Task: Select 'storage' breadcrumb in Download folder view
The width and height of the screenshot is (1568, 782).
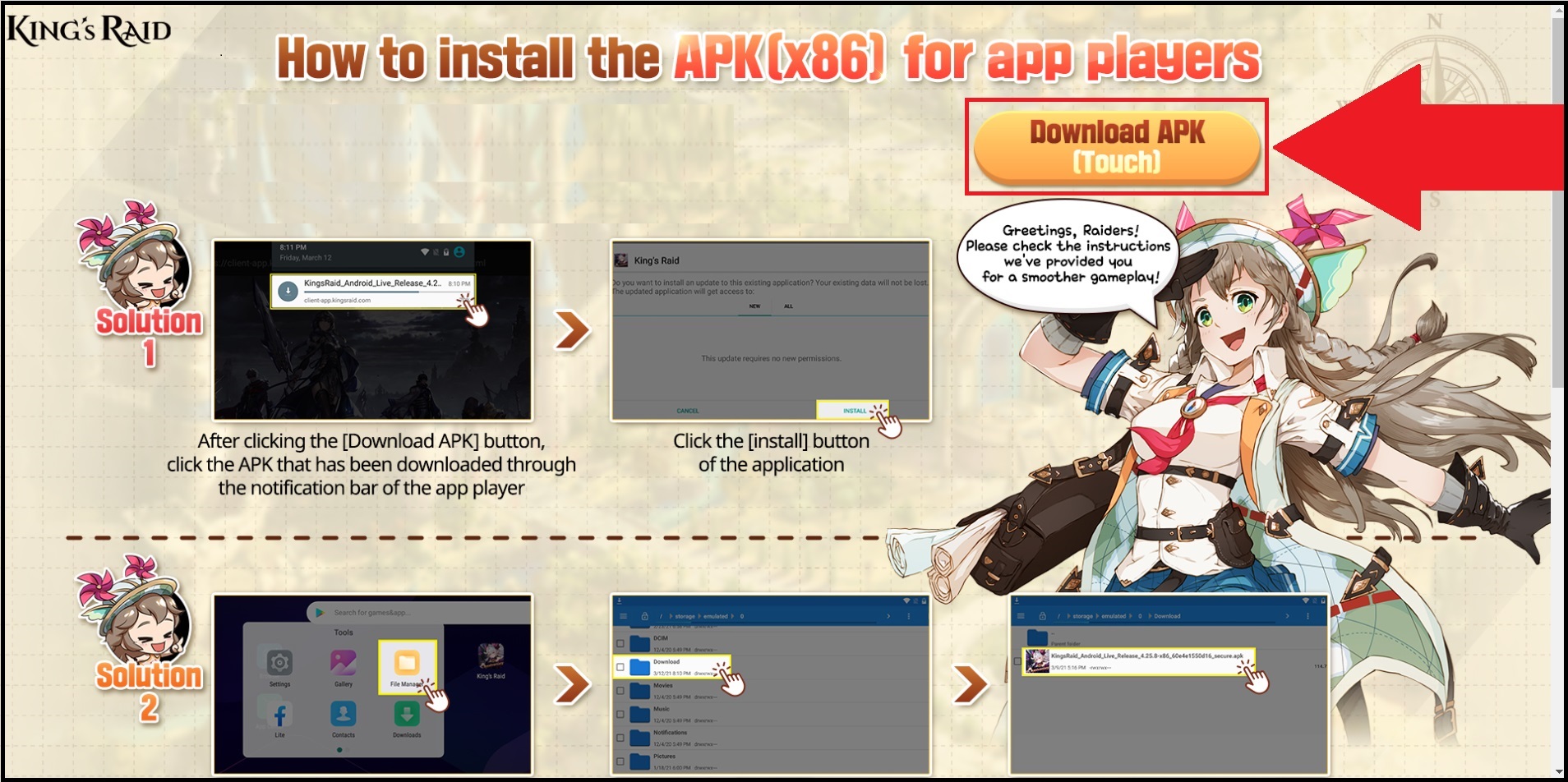Action: click(x=1082, y=616)
